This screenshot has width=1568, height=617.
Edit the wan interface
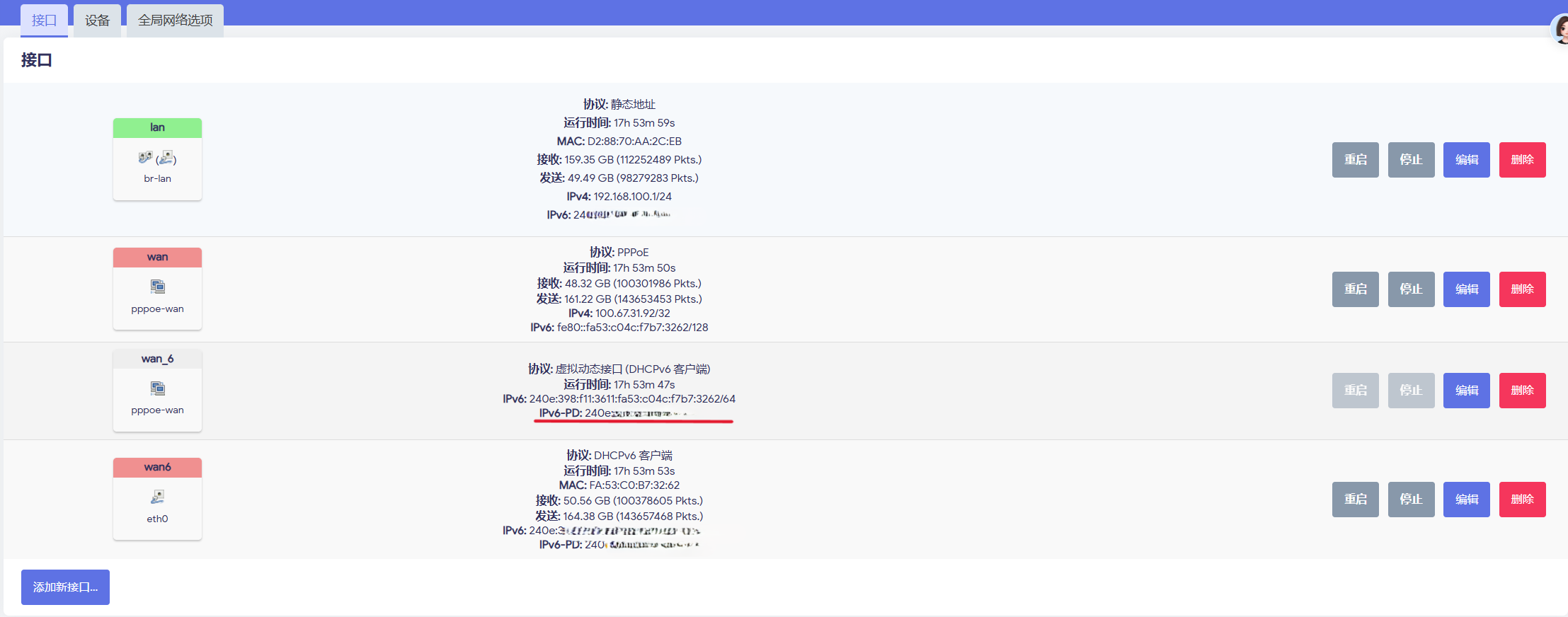point(1467,289)
